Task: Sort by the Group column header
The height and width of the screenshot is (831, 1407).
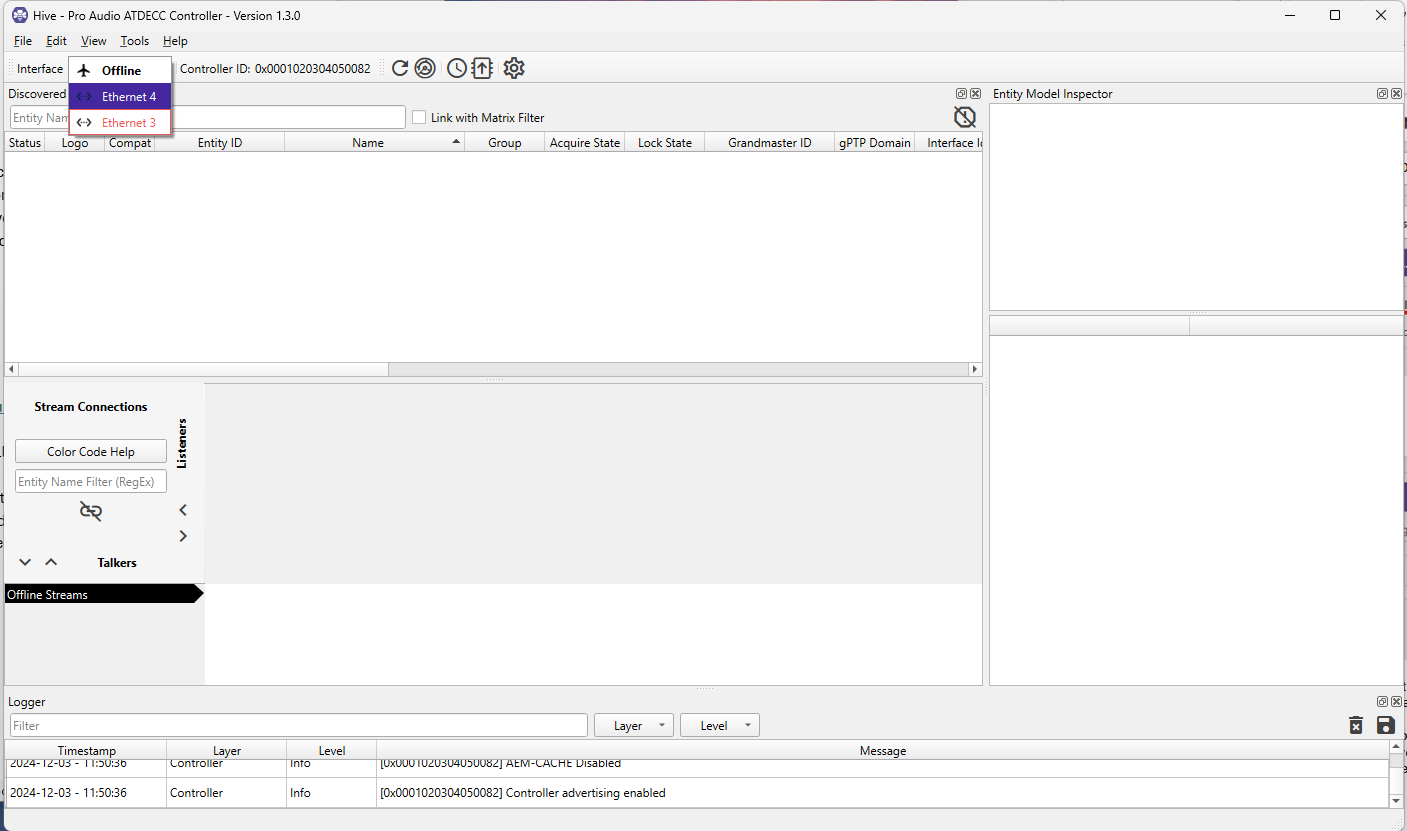Action: [505, 143]
